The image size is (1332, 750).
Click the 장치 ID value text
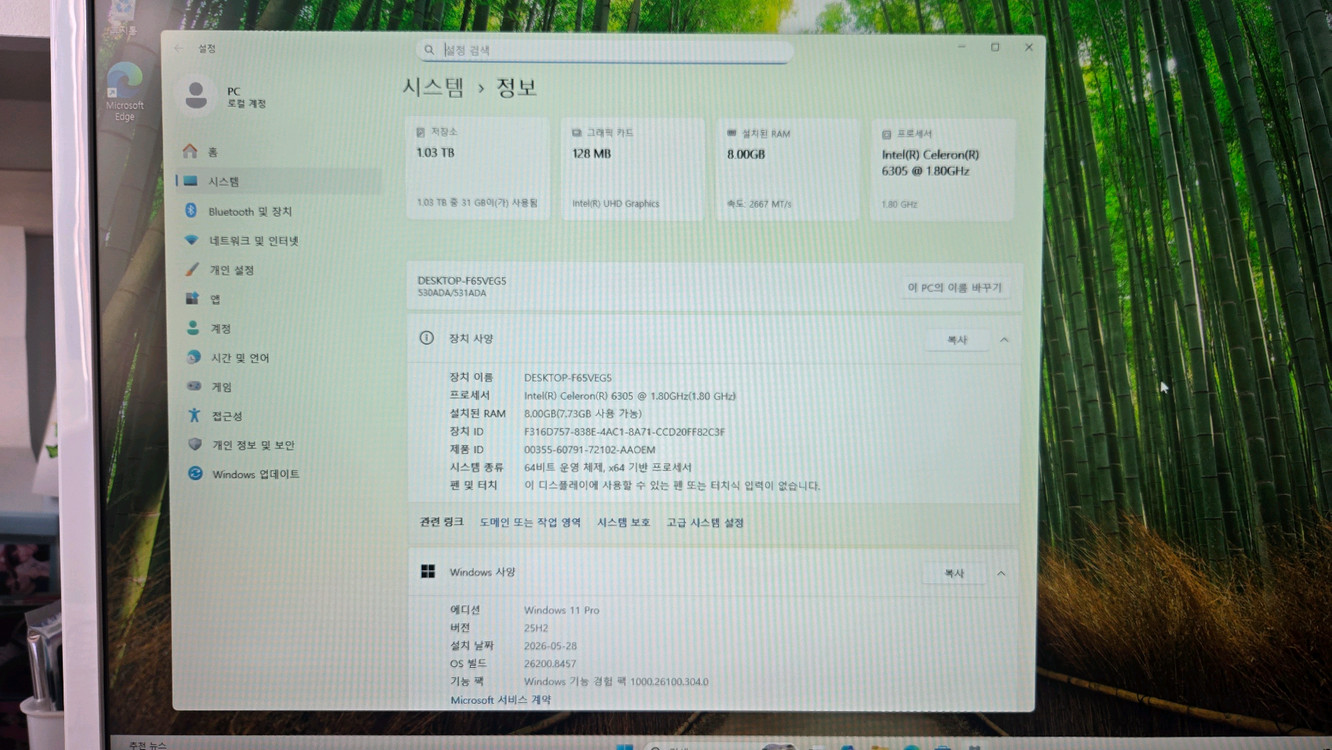coord(624,432)
